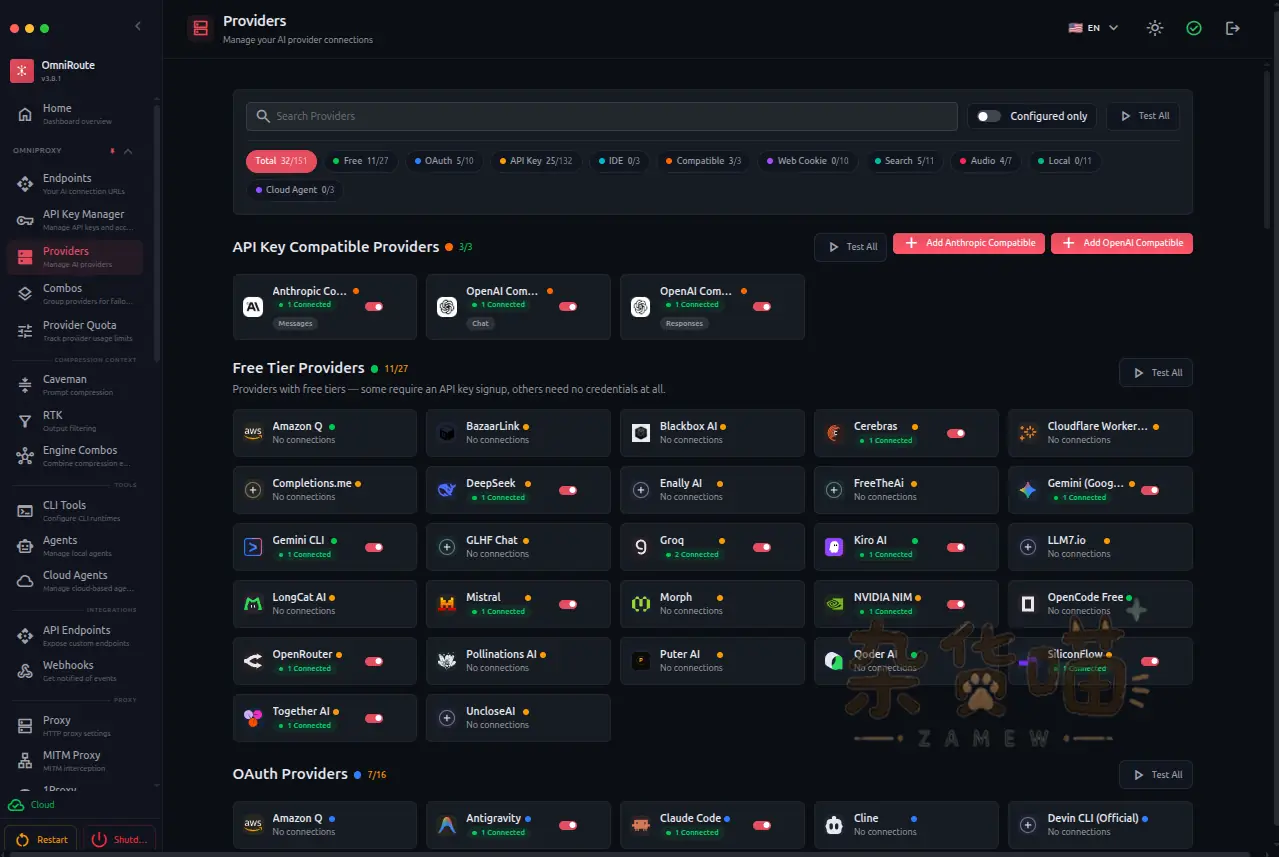Click the Together AI provider logo
1279x857 pixels.
[x=253, y=718]
